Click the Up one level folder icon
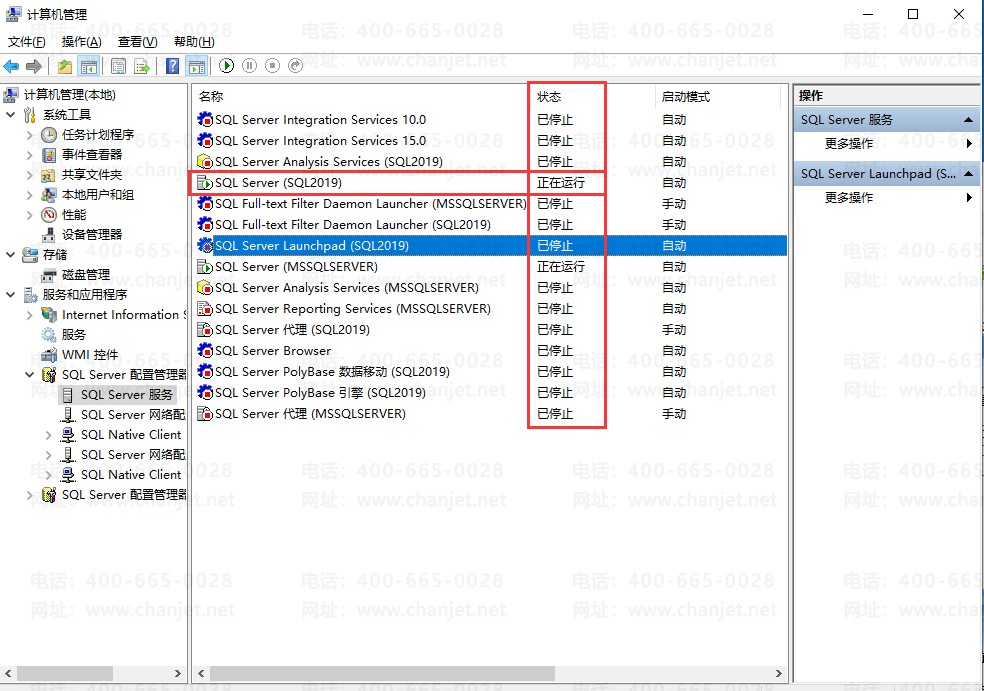 click(65, 66)
